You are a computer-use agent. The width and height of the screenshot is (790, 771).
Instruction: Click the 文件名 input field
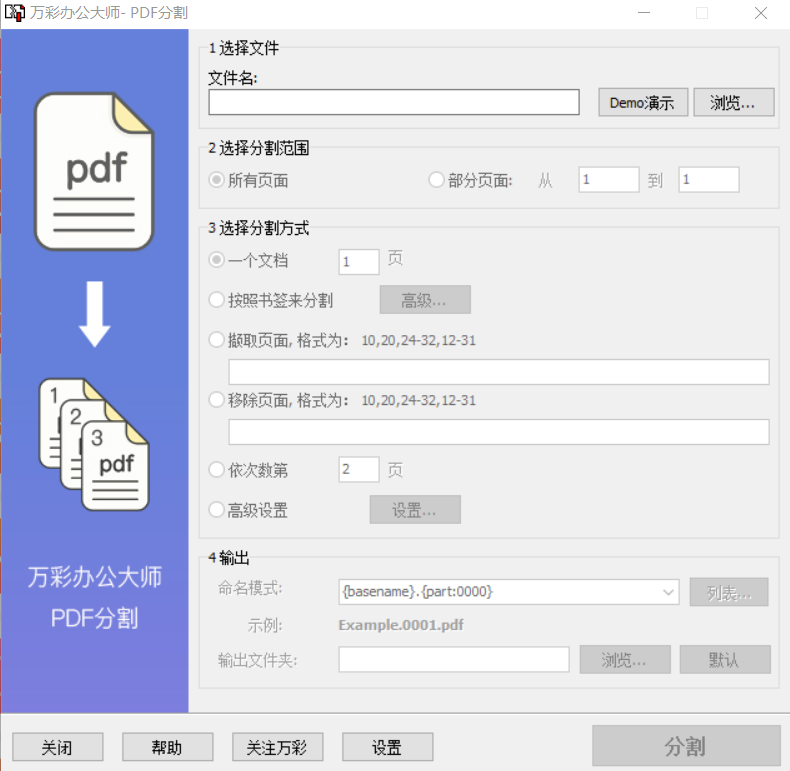(393, 102)
